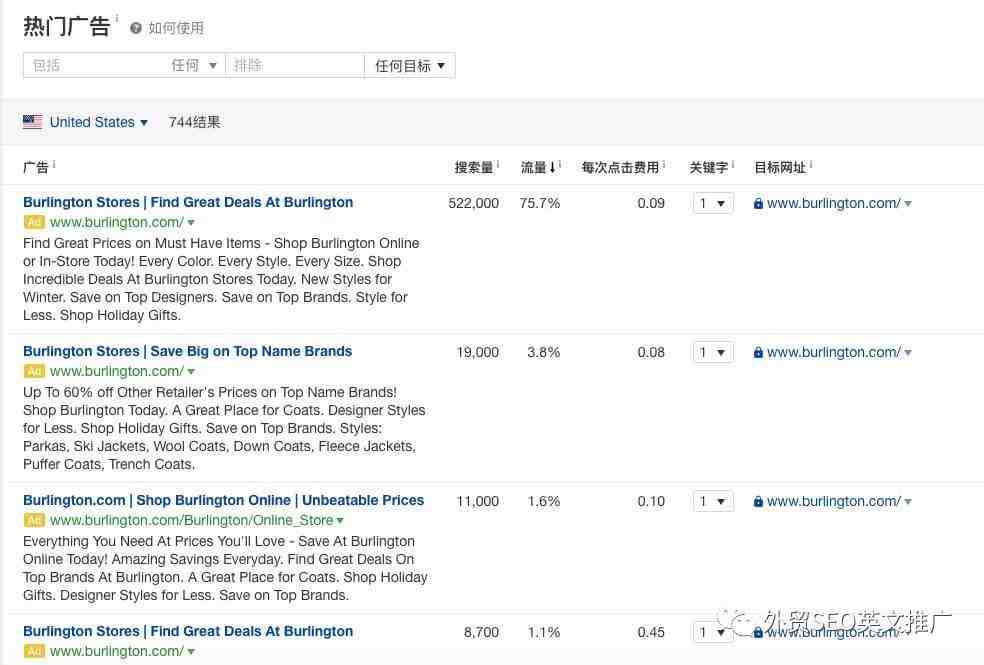Screen dimensions: 984x665
Task: Expand target URL arrow in 11,000 row
Action: 908,502
